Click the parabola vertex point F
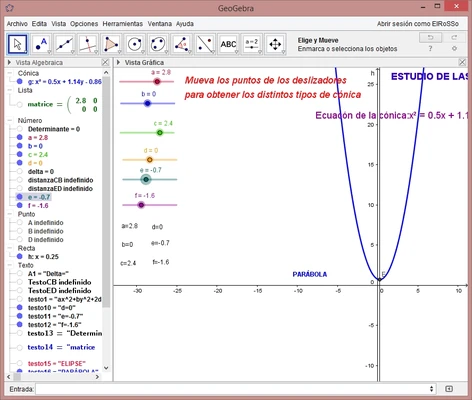The image size is (472, 400). click(x=379, y=279)
